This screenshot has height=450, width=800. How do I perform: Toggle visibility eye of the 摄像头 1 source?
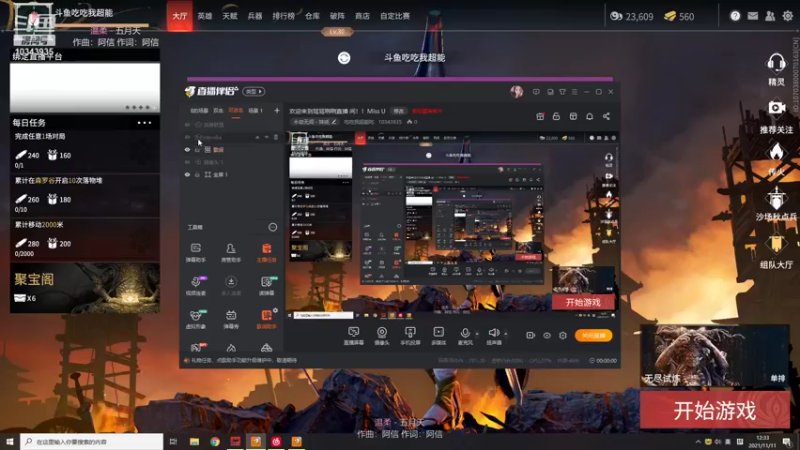coord(187,162)
